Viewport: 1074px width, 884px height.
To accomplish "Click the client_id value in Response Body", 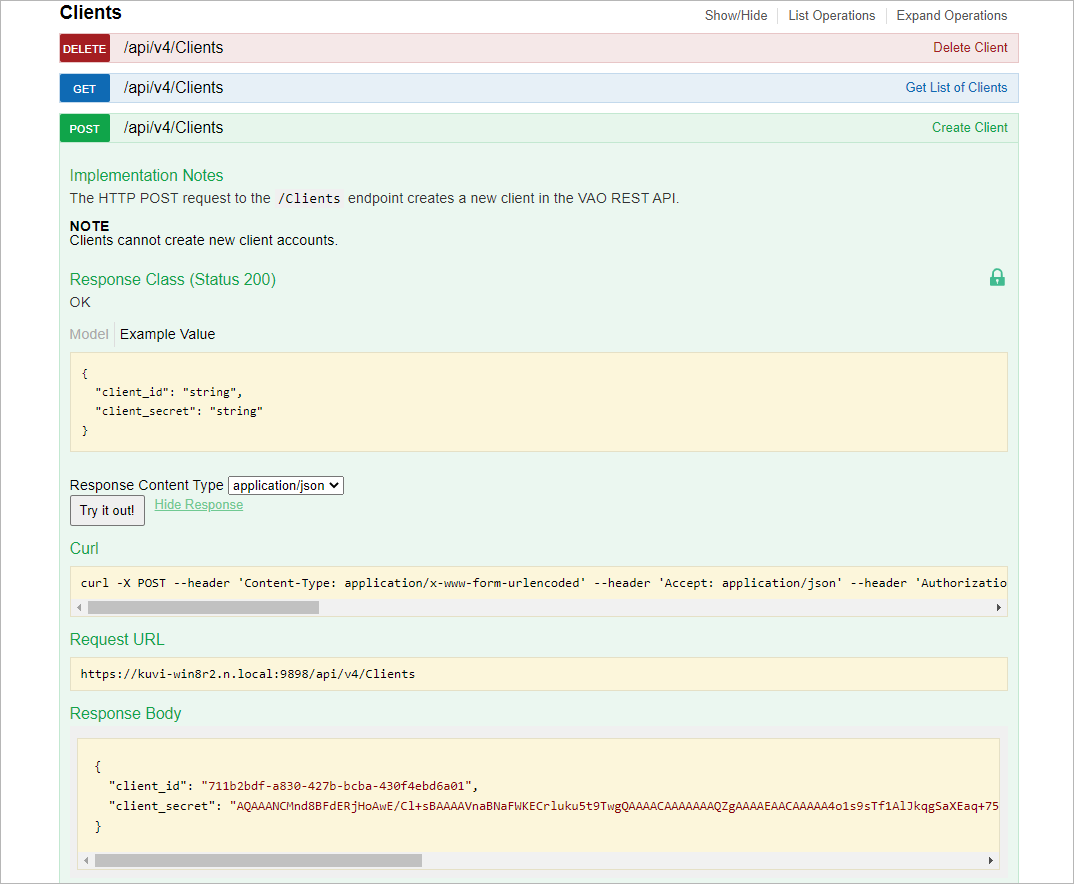I will [x=336, y=786].
